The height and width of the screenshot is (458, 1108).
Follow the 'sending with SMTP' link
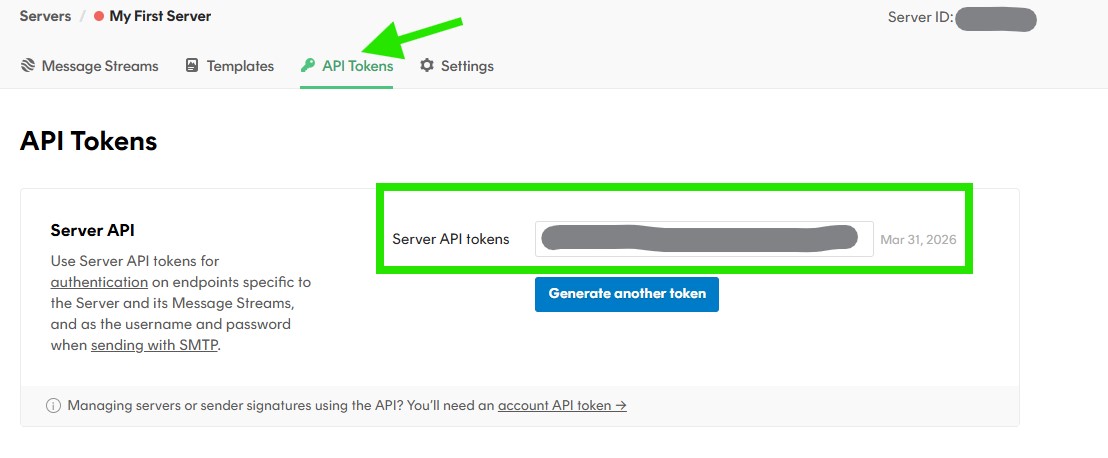[x=154, y=345]
